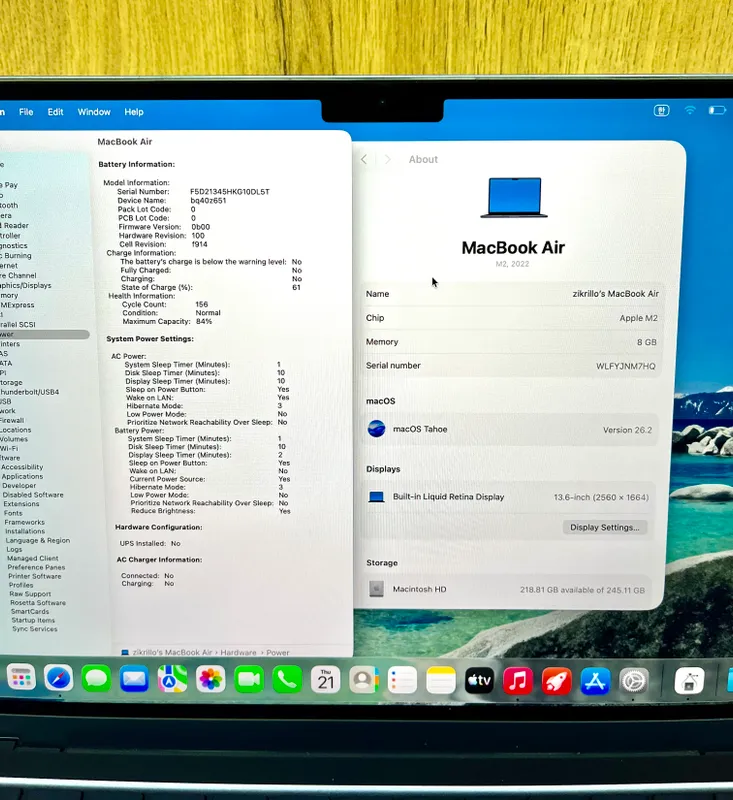Image resolution: width=733 pixels, height=800 pixels.
Task: Go back using the About back chevron
Action: pyautogui.click(x=364, y=159)
